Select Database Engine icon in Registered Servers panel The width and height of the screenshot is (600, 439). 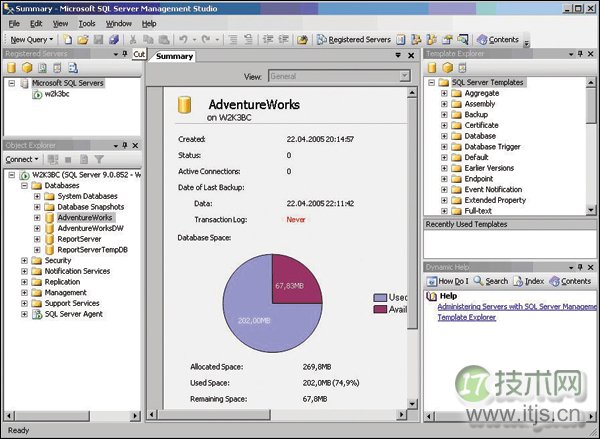11,68
